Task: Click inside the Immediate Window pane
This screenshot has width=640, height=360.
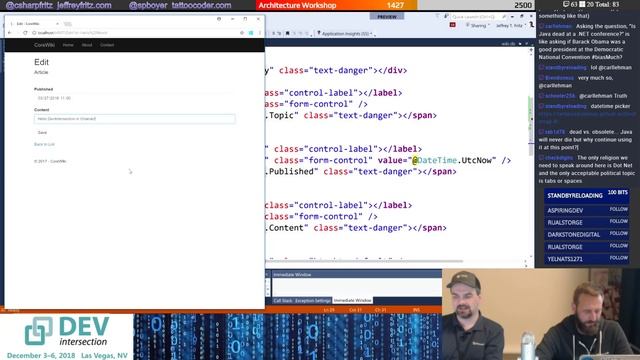Action: pyautogui.click(x=356, y=287)
